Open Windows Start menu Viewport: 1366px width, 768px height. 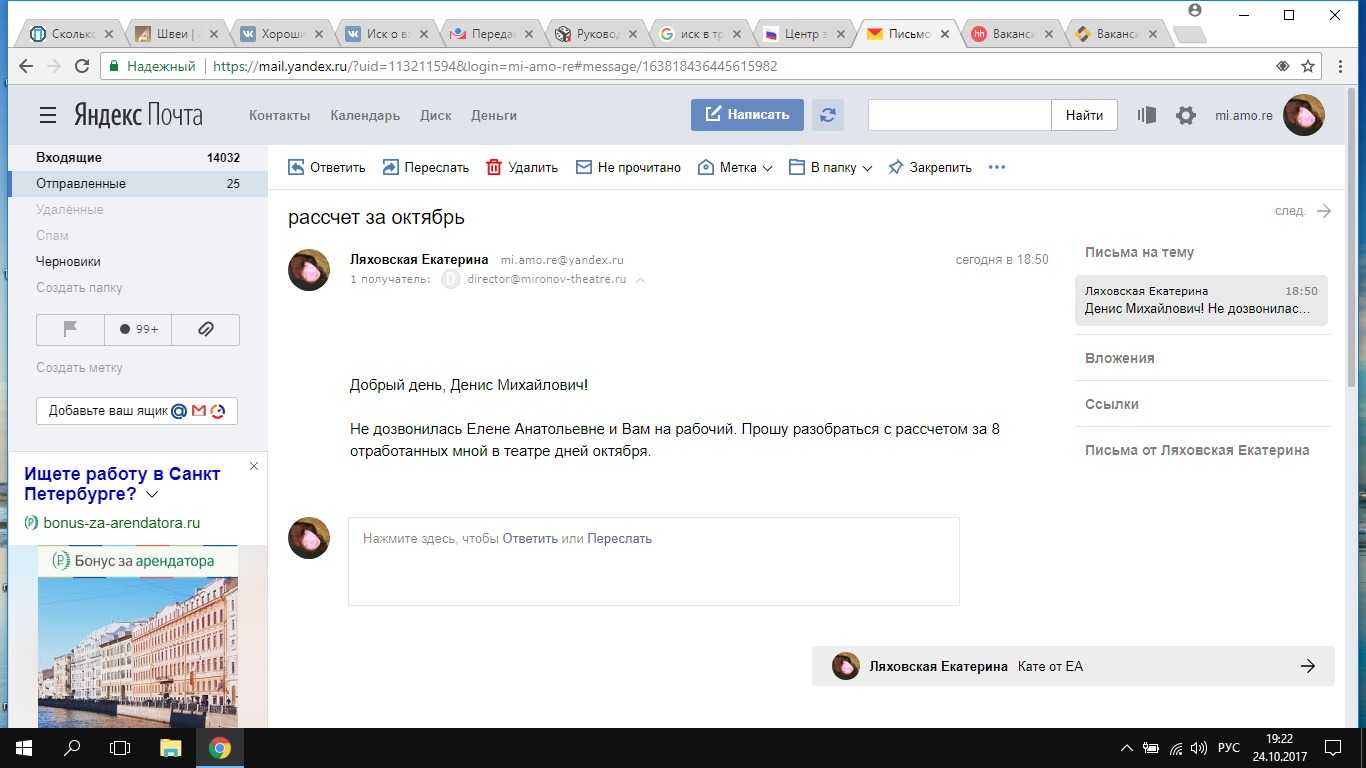pos(23,747)
